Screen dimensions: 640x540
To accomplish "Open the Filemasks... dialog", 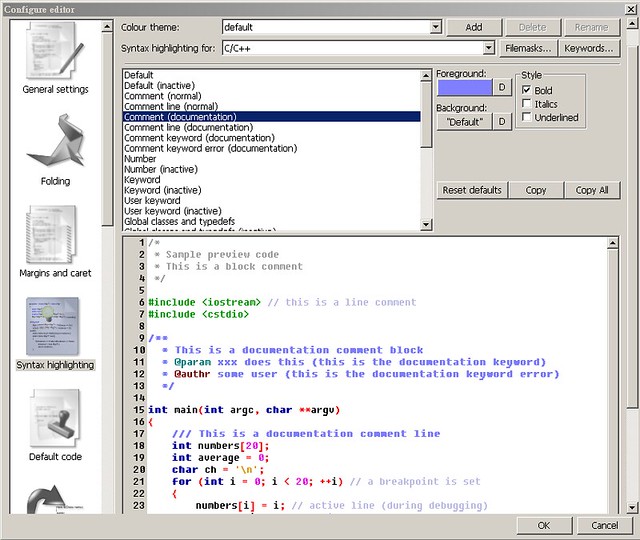I will (528, 48).
